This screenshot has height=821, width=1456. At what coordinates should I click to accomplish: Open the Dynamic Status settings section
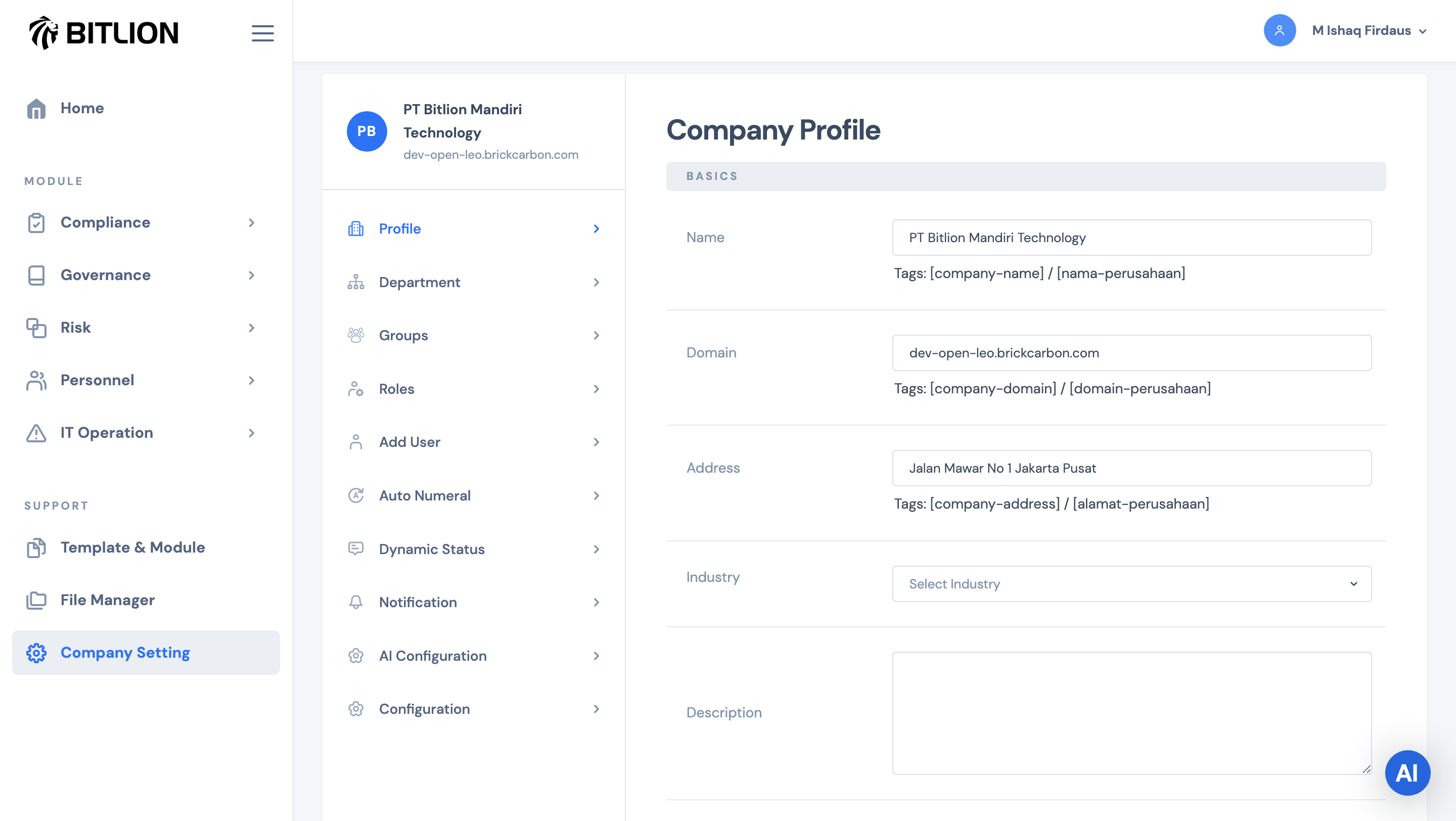(474, 549)
